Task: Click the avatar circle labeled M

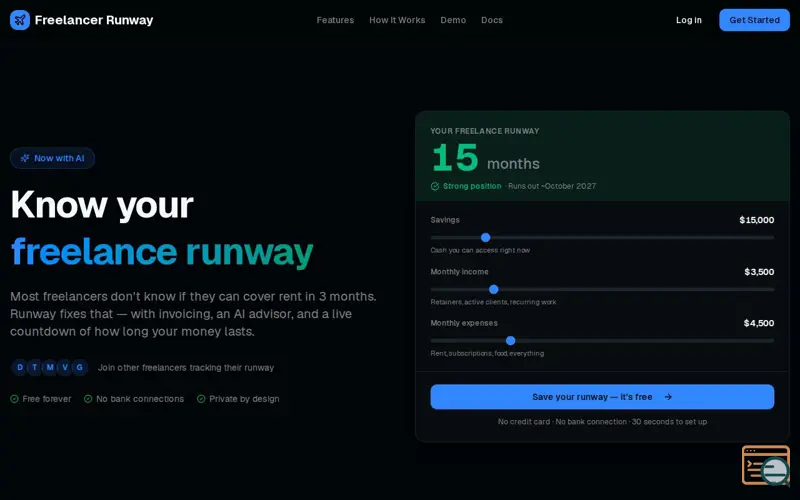Action: (50, 367)
